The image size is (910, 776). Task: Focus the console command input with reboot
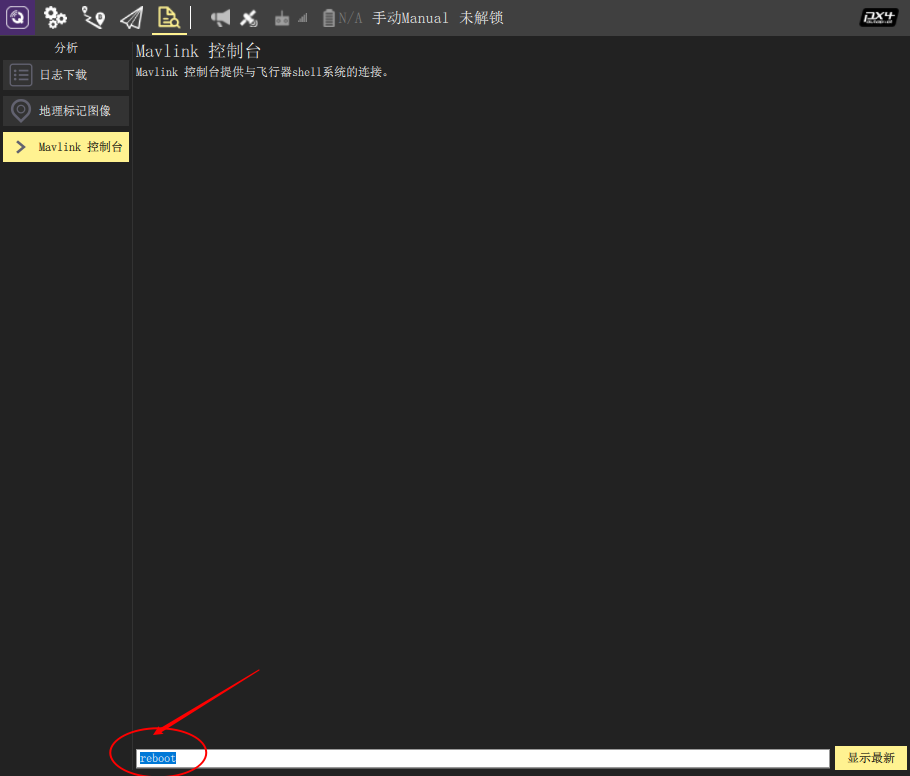[483, 758]
